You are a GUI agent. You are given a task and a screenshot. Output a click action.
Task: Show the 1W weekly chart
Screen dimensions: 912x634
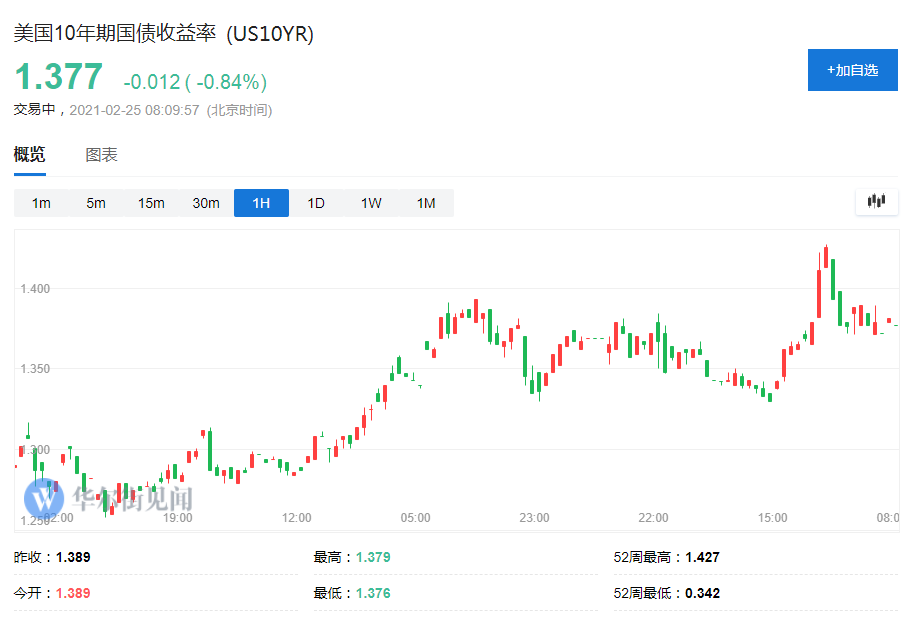tap(371, 203)
